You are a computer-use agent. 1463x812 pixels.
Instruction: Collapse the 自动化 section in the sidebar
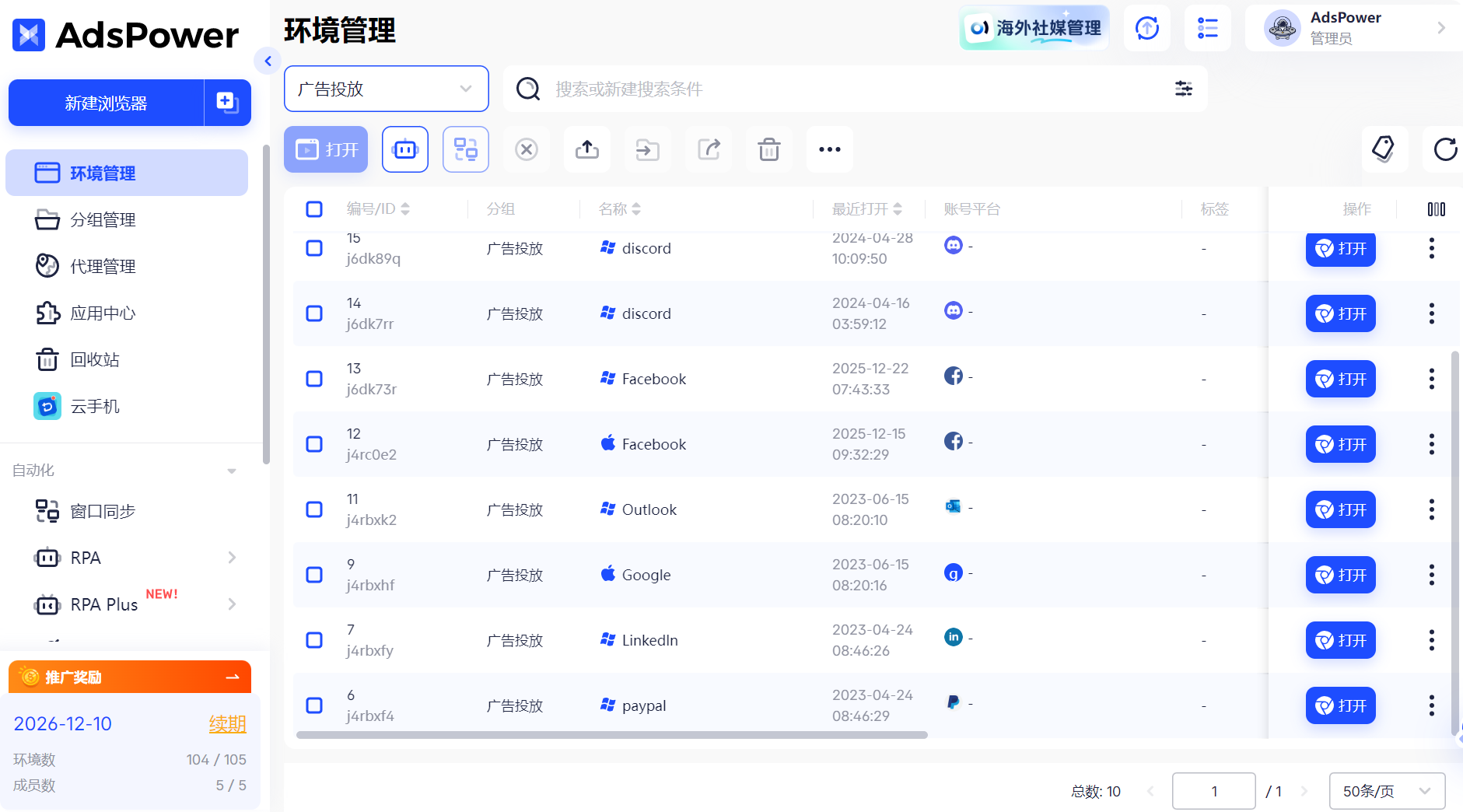231,470
